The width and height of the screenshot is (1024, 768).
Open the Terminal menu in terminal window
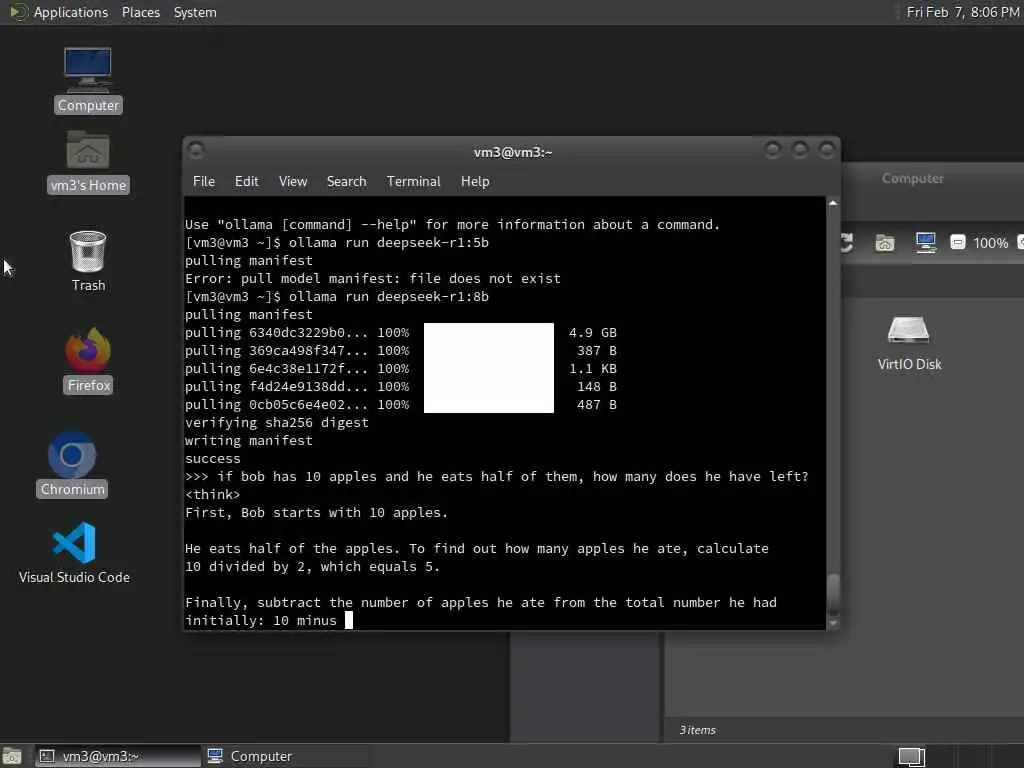(x=413, y=182)
